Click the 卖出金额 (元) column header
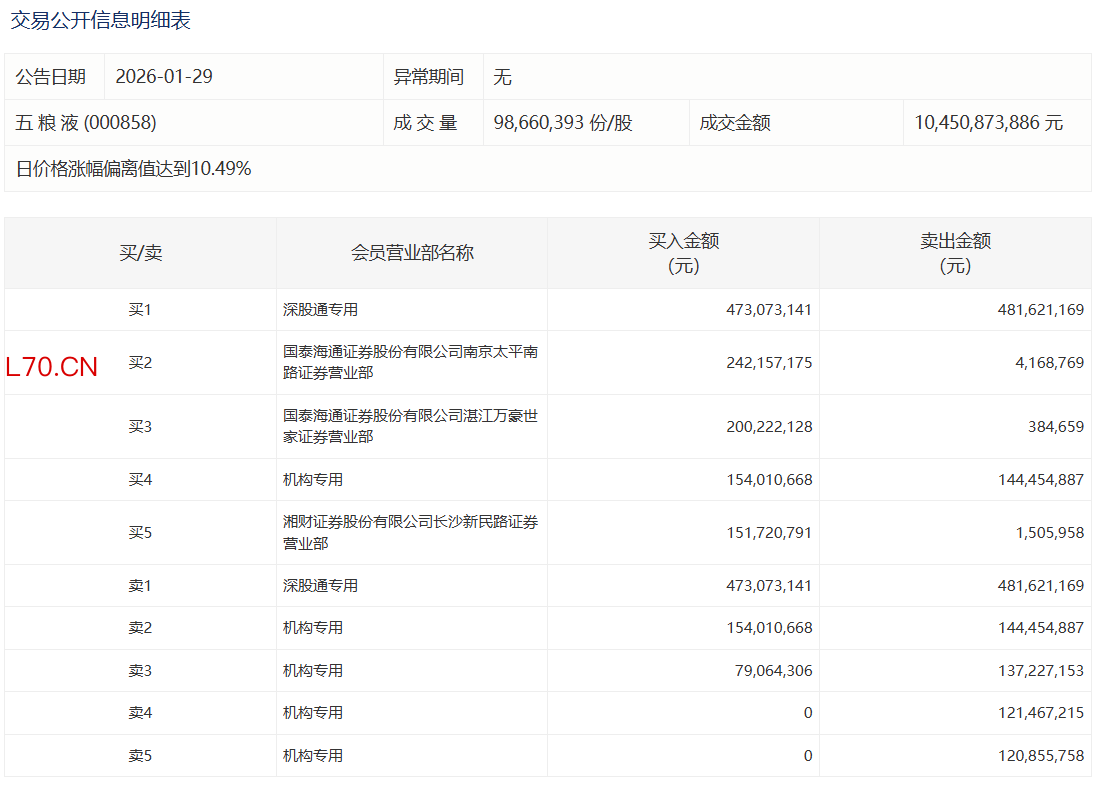Image resolution: width=1101 pixels, height=794 pixels. [955, 253]
